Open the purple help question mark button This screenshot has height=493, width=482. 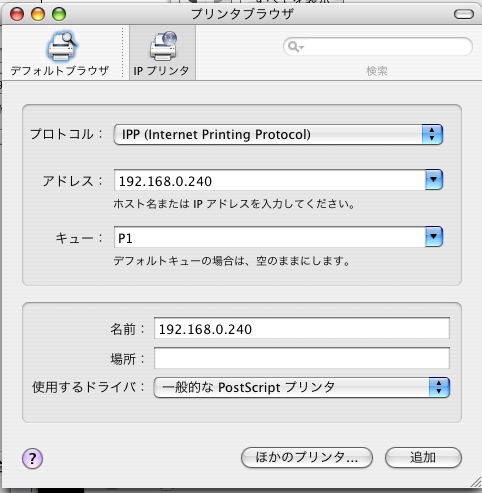pos(32,458)
